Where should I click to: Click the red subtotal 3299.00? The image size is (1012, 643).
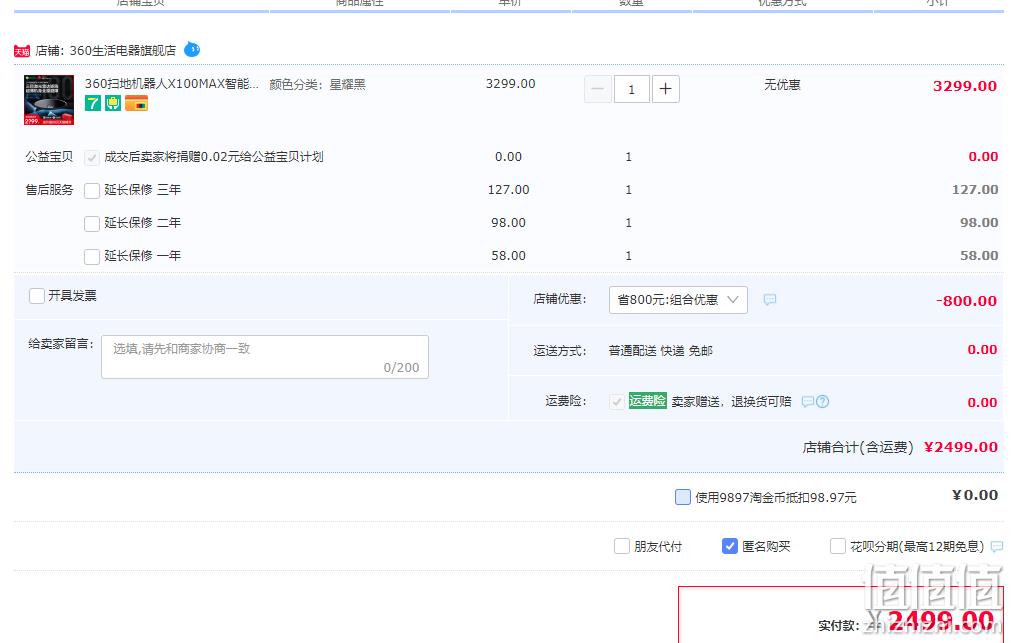(x=965, y=86)
